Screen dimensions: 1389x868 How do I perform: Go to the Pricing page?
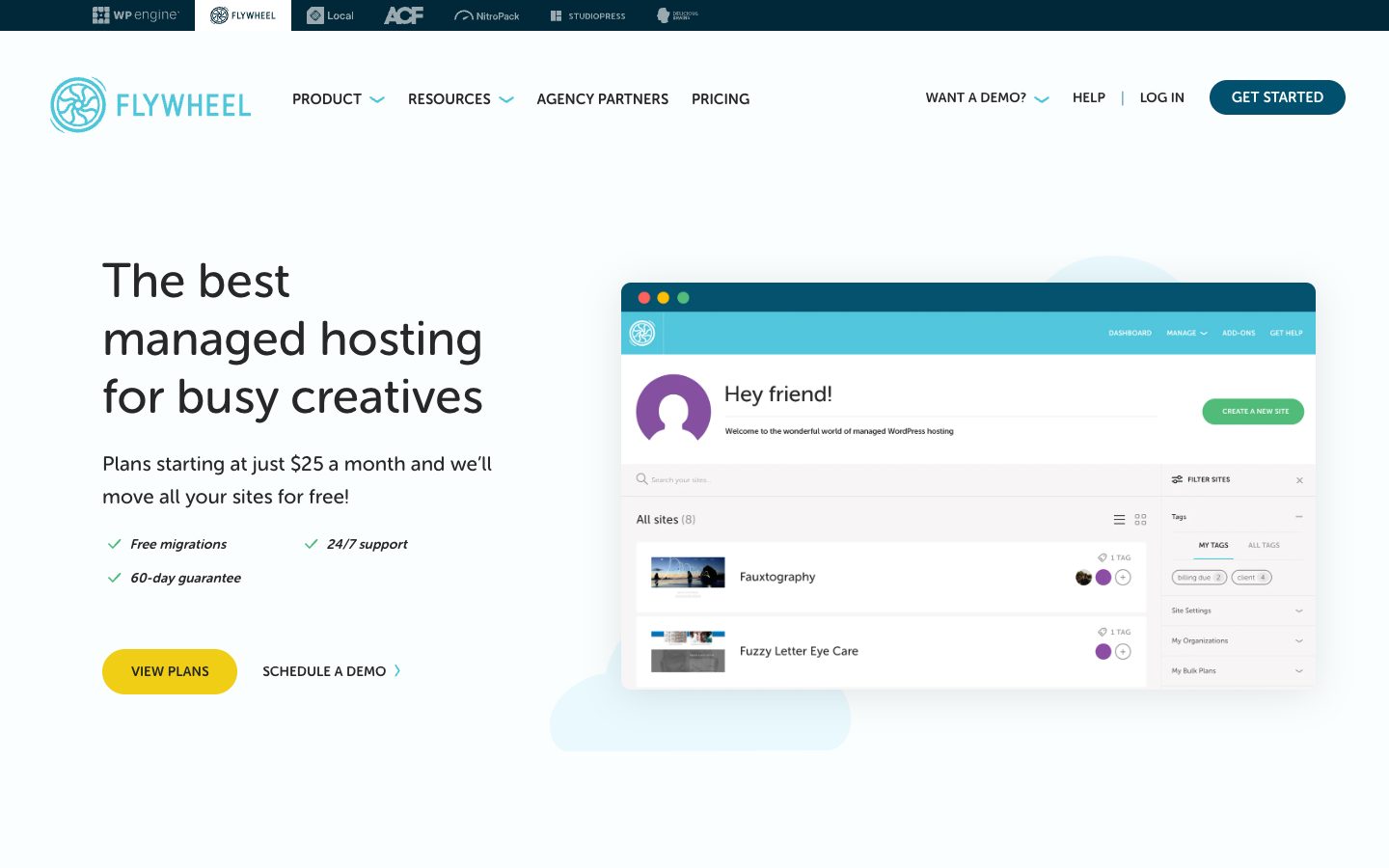(x=721, y=99)
